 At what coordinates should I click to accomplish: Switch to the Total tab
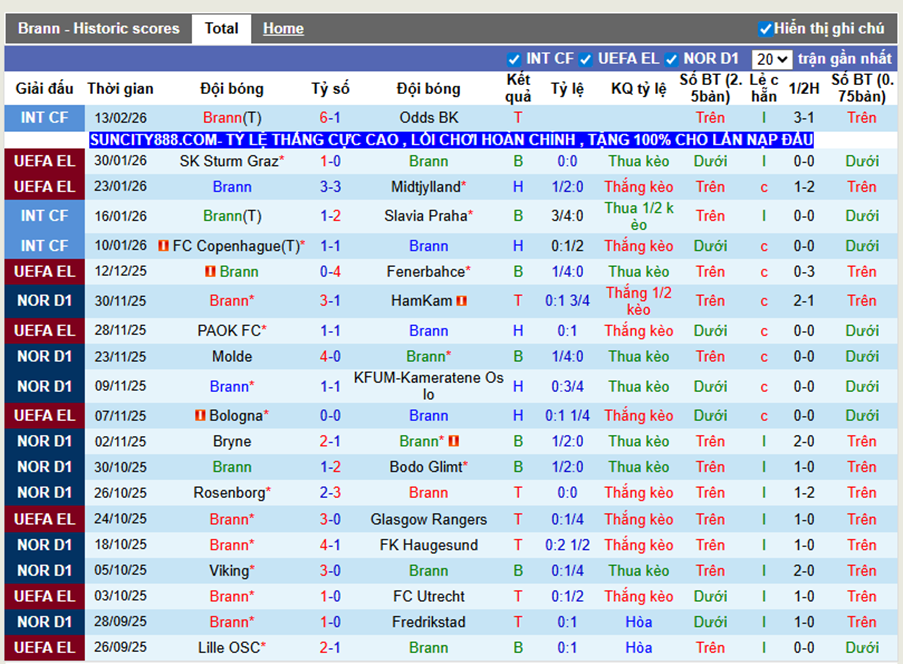221,28
